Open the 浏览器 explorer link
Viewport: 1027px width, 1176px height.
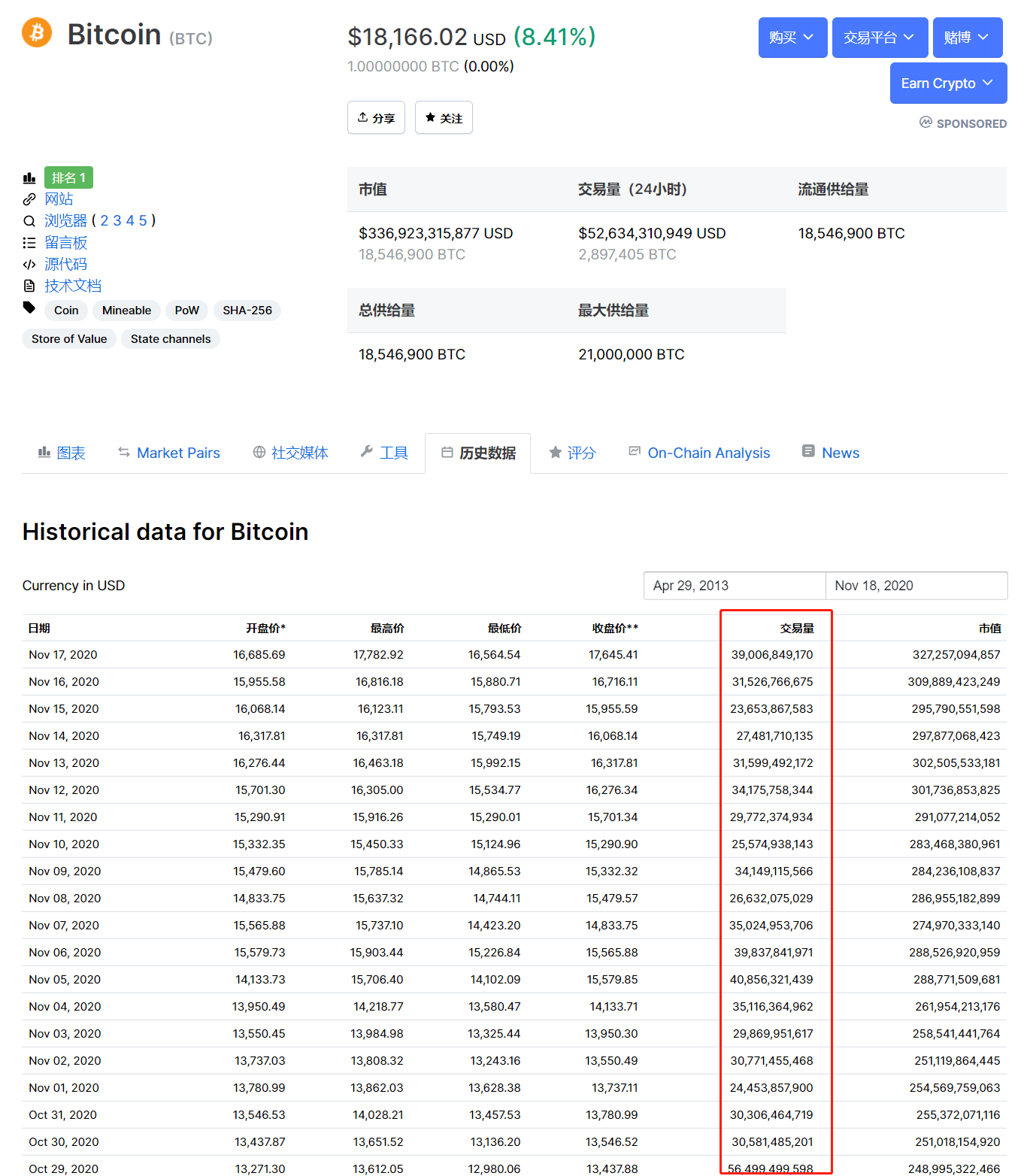pos(65,221)
